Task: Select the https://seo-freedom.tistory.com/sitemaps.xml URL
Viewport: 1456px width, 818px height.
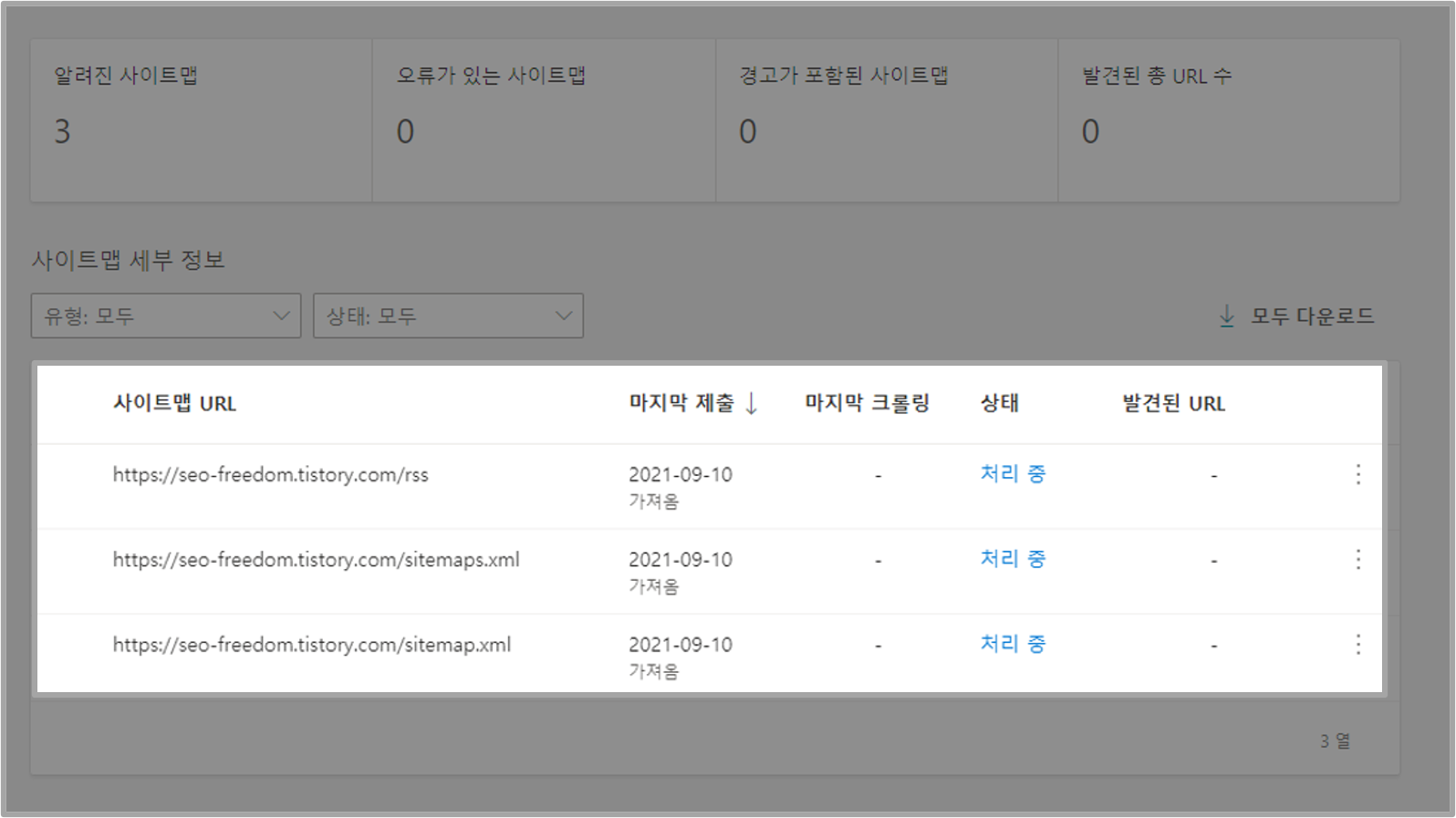Action: click(316, 559)
